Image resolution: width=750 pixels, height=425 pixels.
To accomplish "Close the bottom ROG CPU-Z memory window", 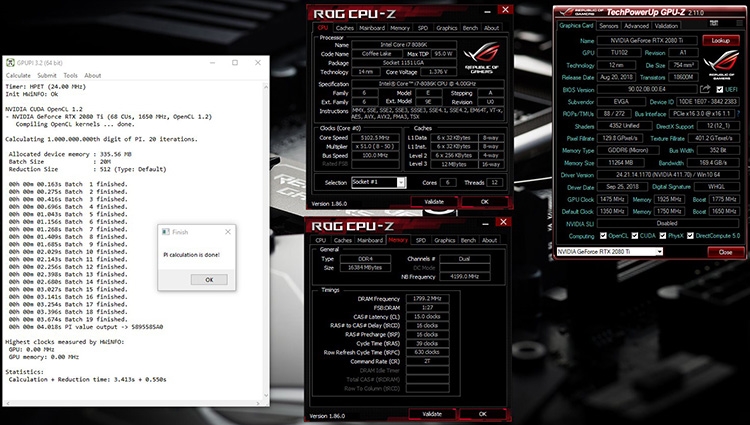I will tap(503, 222).
